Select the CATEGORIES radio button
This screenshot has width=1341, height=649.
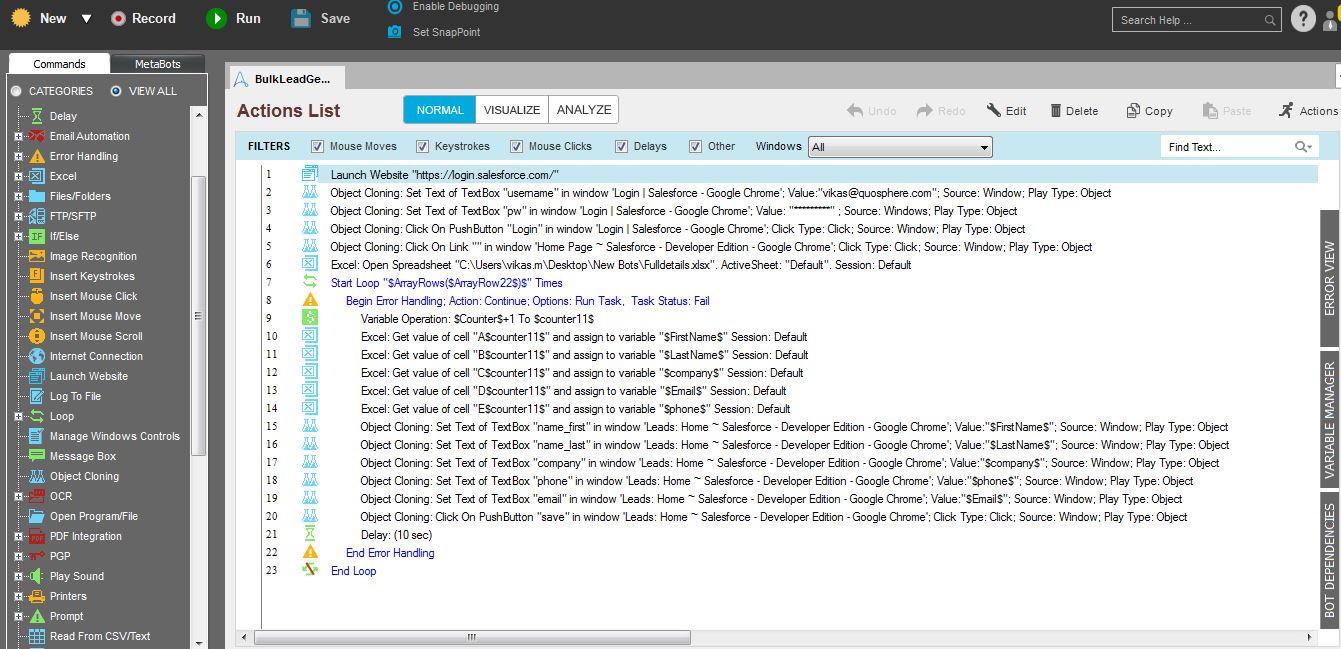pos(16,91)
